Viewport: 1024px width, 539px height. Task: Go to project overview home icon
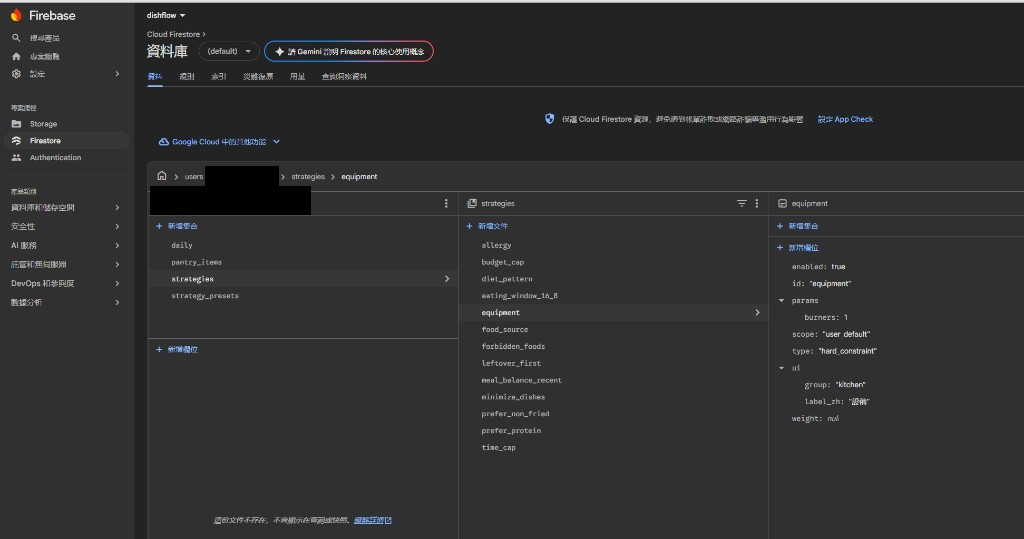pos(16,56)
